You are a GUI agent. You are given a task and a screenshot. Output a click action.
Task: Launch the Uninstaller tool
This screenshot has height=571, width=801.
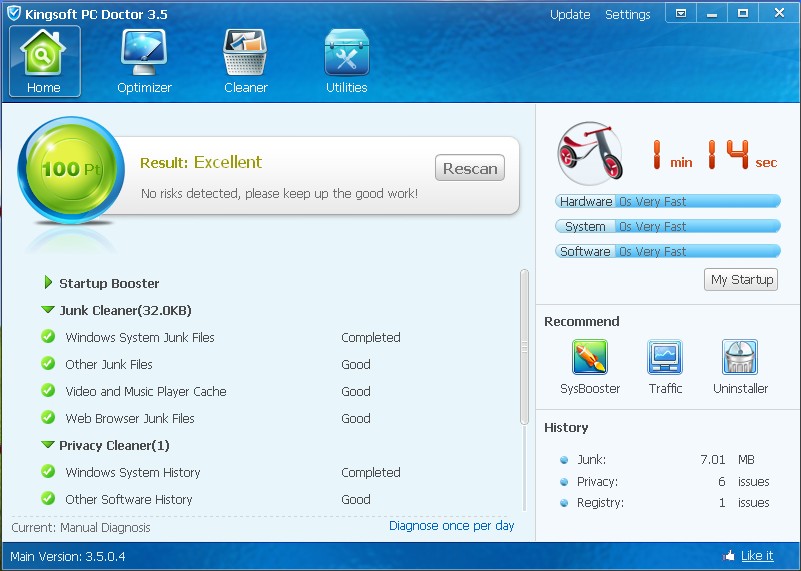click(x=740, y=367)
